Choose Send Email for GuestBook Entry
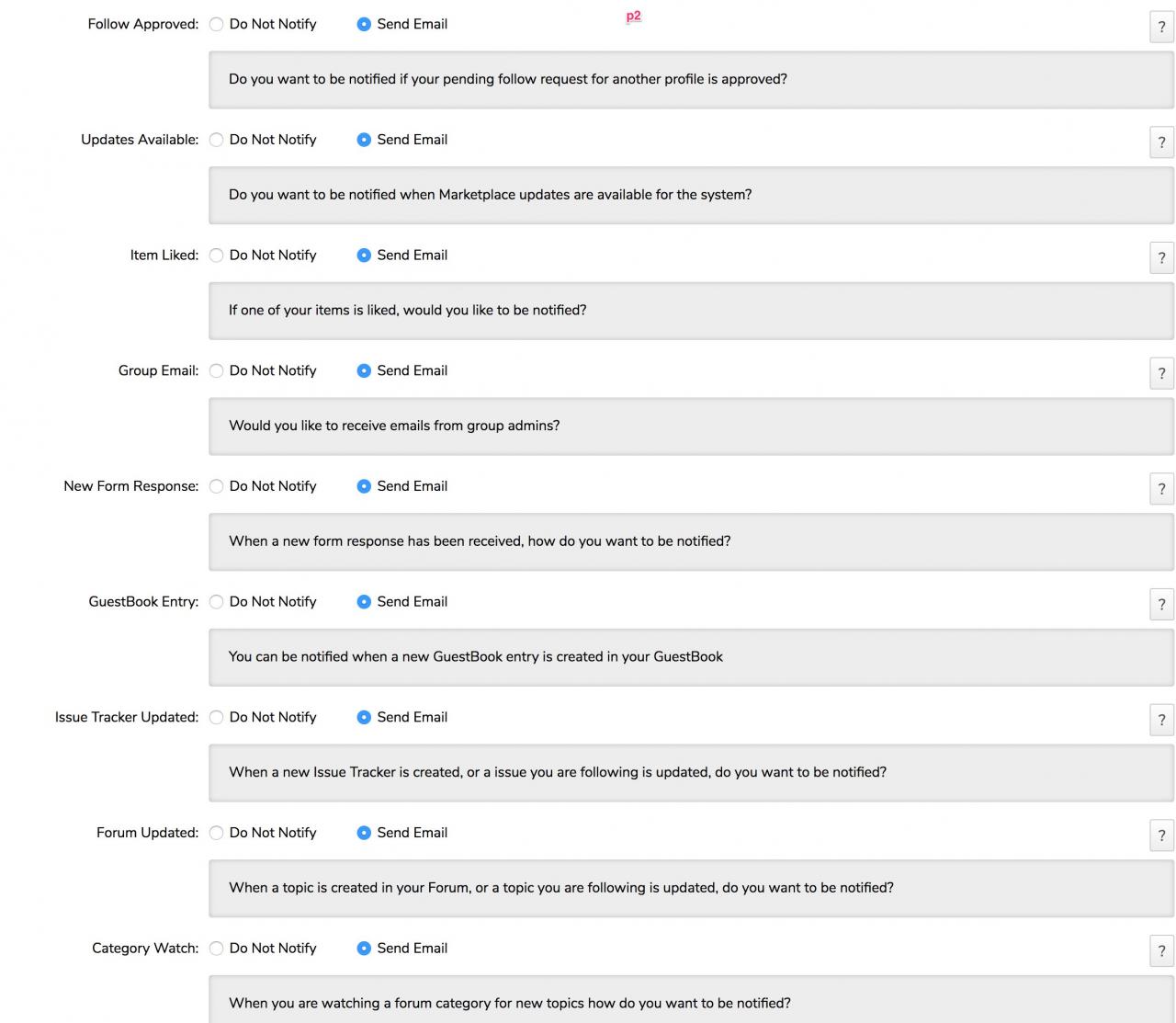This screenshot has height=1023, width=1176. pos(364,602)
